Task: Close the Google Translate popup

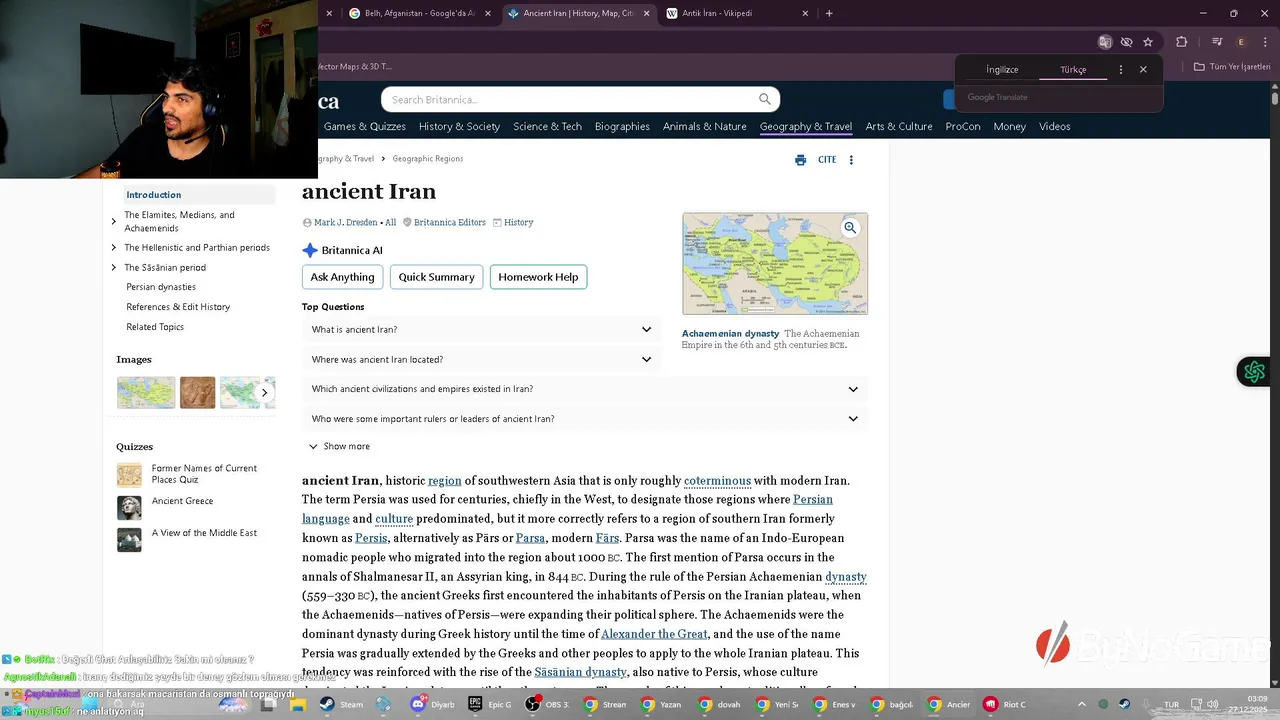Action: click(1143, 70)
